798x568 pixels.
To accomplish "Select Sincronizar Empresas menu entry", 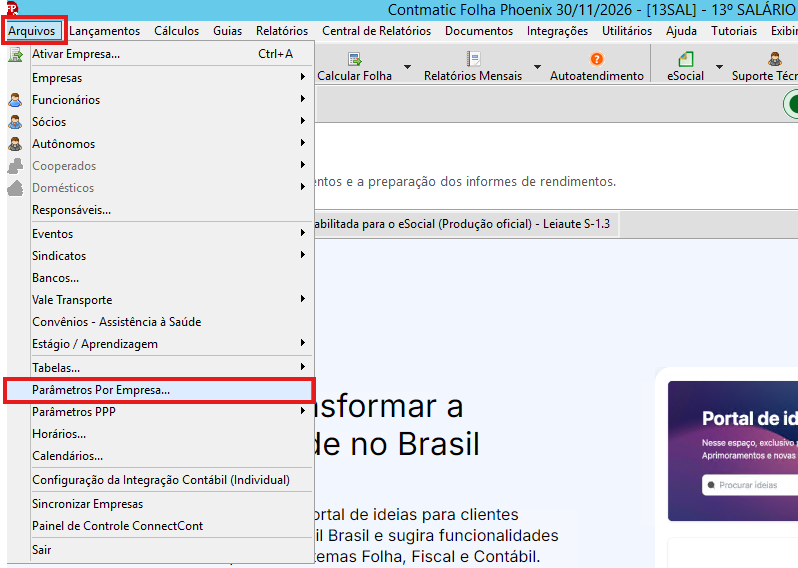I will point(160,504).
